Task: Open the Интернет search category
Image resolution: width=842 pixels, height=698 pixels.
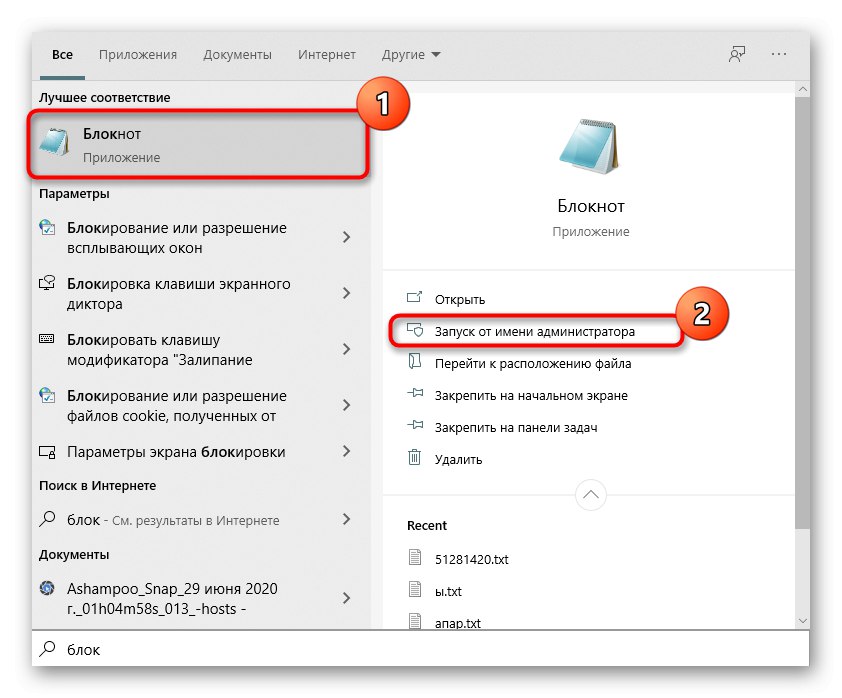Action: pos(327,55)
